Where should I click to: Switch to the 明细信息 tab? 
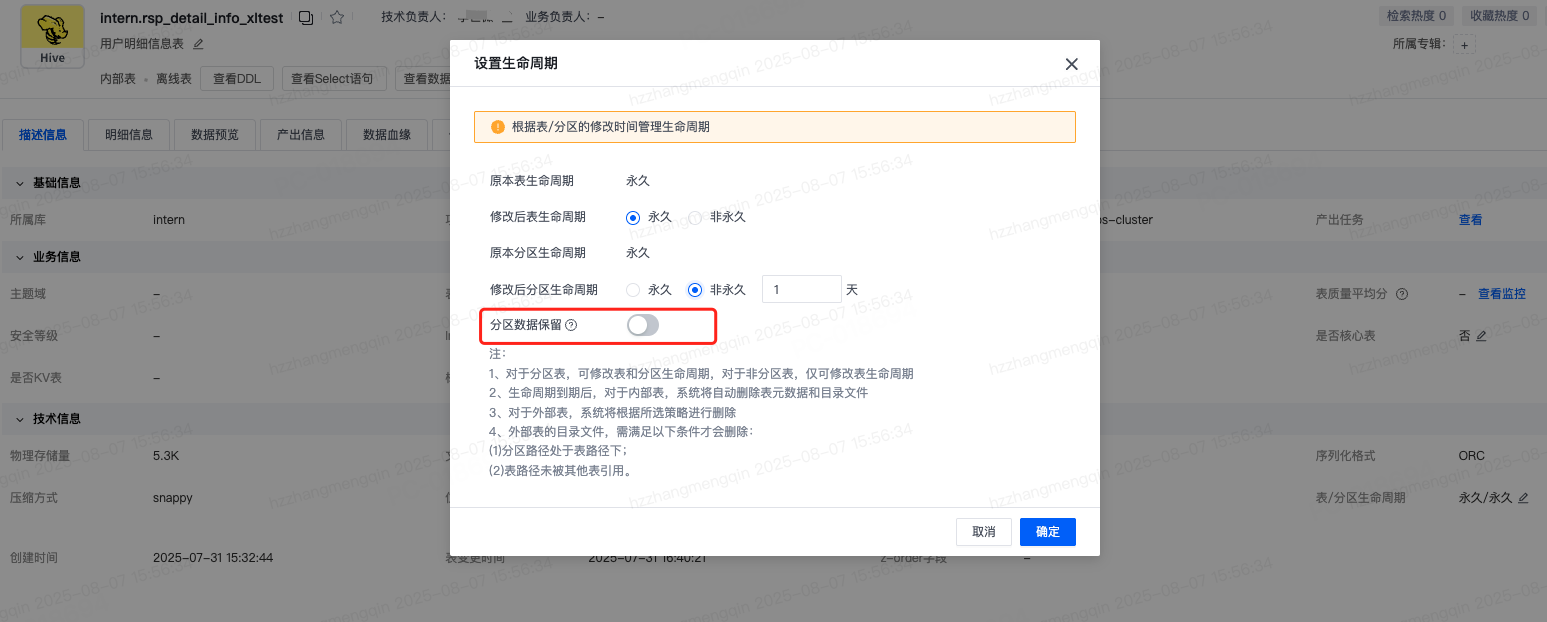(129, 135)
